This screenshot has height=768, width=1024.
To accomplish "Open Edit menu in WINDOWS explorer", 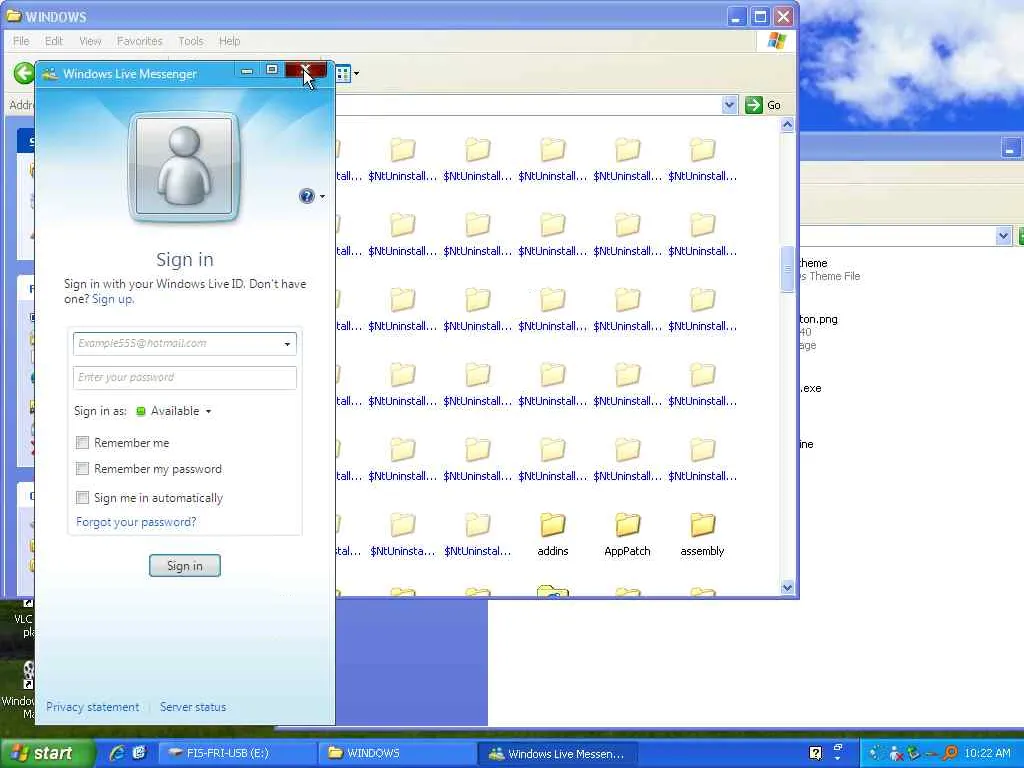I will [x=54, y=41].
